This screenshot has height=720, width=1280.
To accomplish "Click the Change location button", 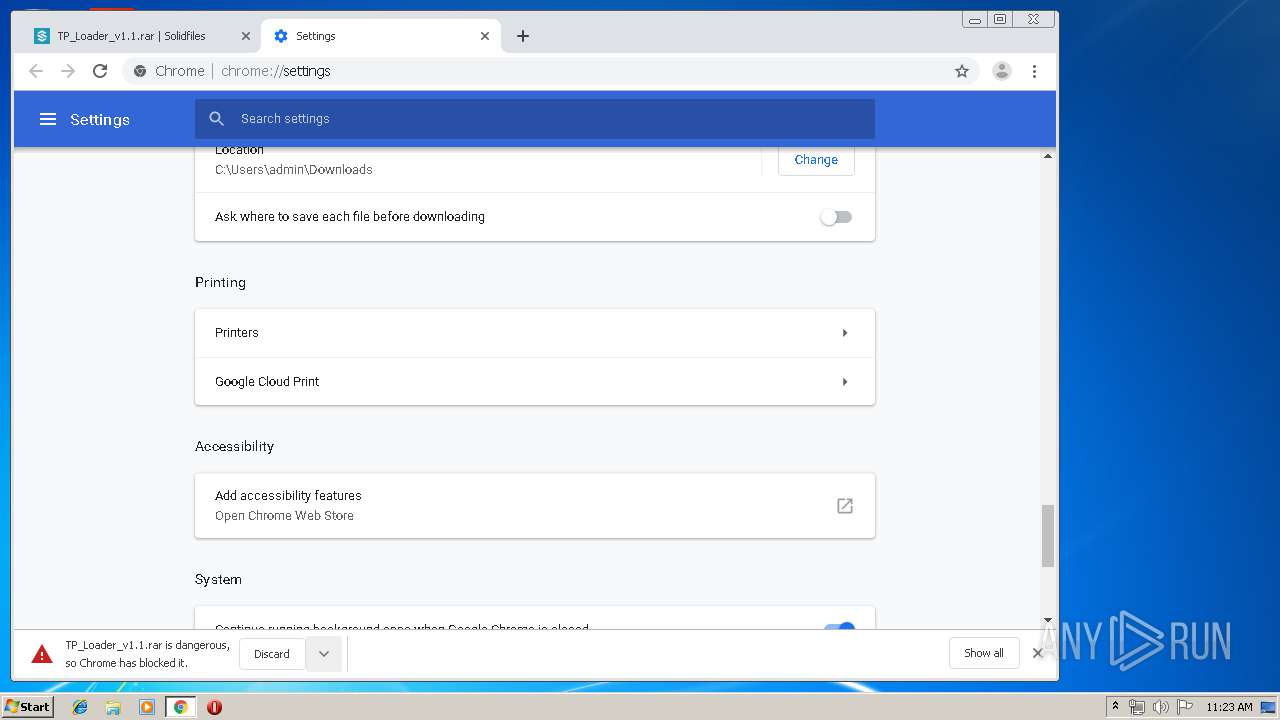I will (816, 160).
